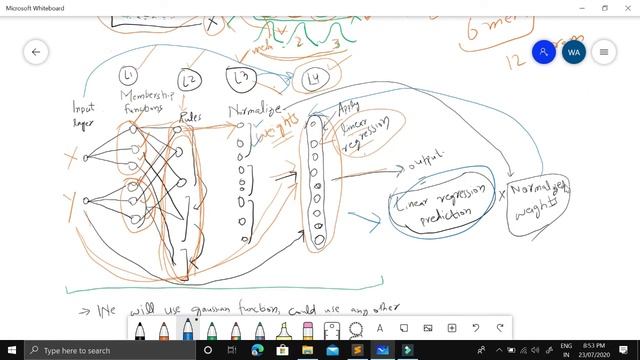640x360 pixels.
Task: Open Task View on the taskbar
Action: pyautogui.click(x=232, y=350)
